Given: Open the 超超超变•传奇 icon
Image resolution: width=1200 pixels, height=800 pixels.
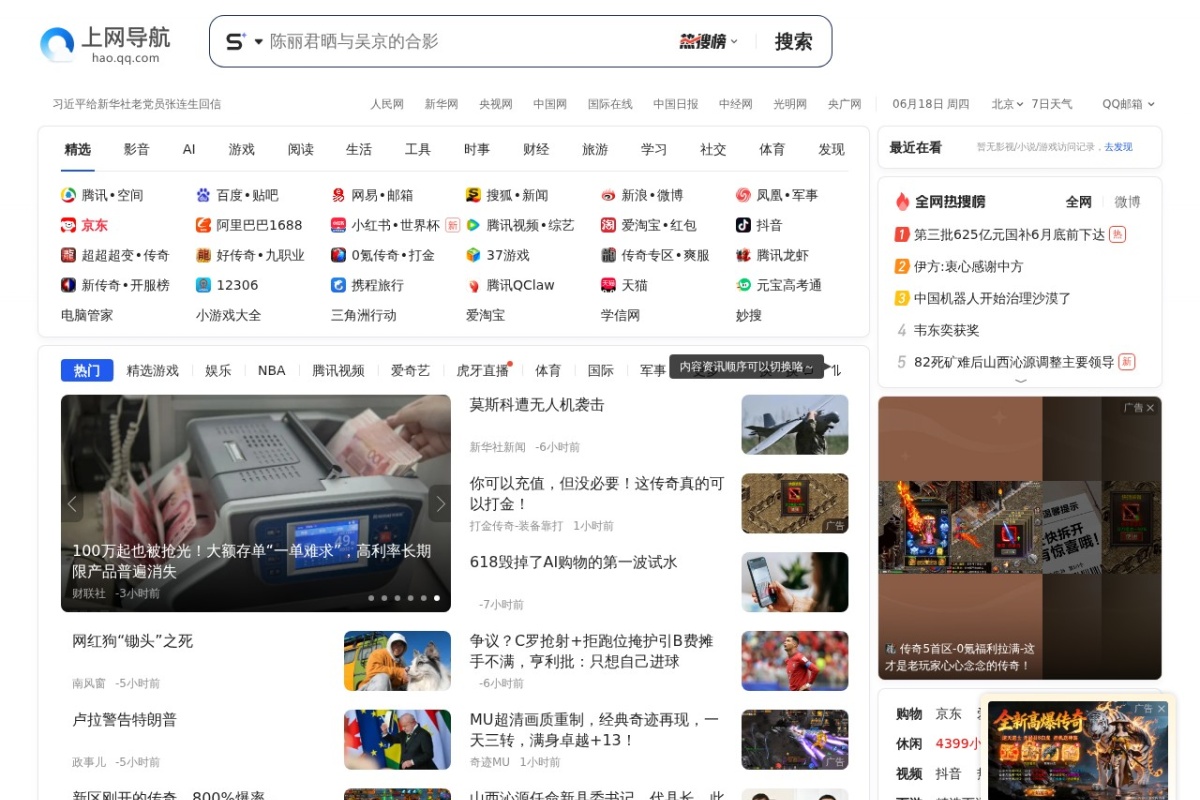Looking at the screenshot, I should pyautogui.click(x=68, y=255).
